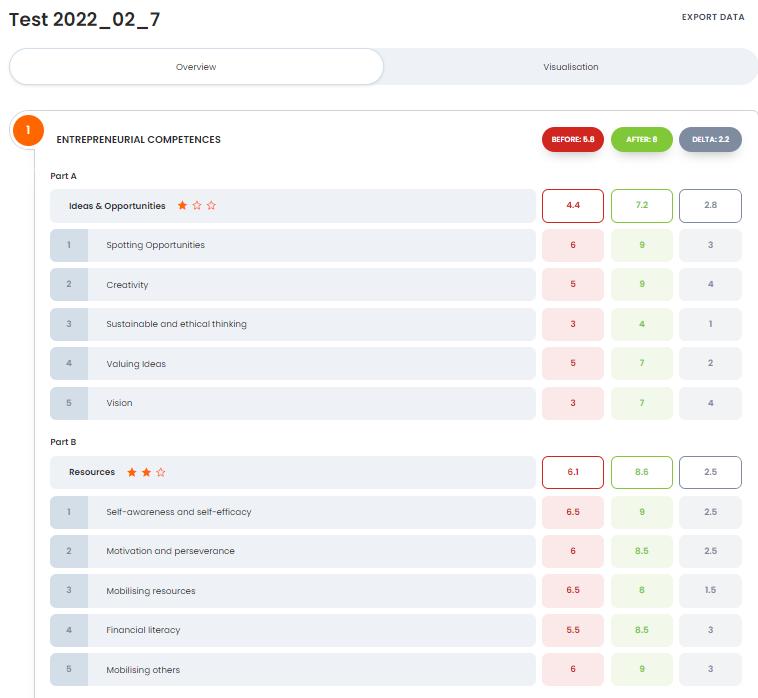Click Ideas & Opportunities after score 7.2
758x698 pixels.
(x=641, y=206)
